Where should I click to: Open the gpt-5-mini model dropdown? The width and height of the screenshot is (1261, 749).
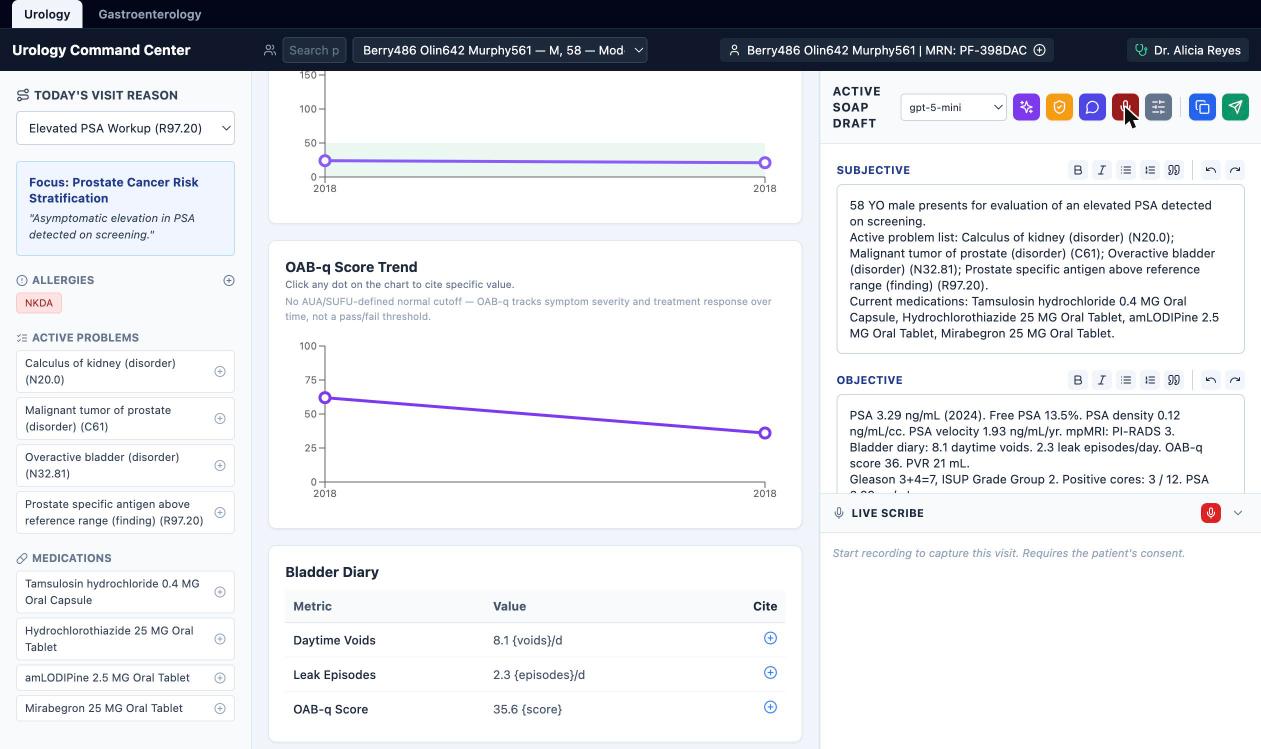click(x=953, y=107)
